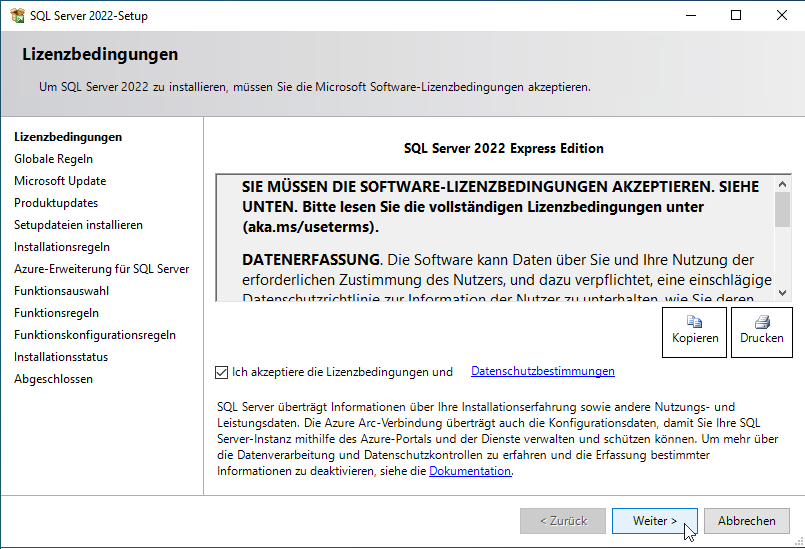805x549 pixels.
Task: Select the Abgeschlossen step
Action: 53,379
